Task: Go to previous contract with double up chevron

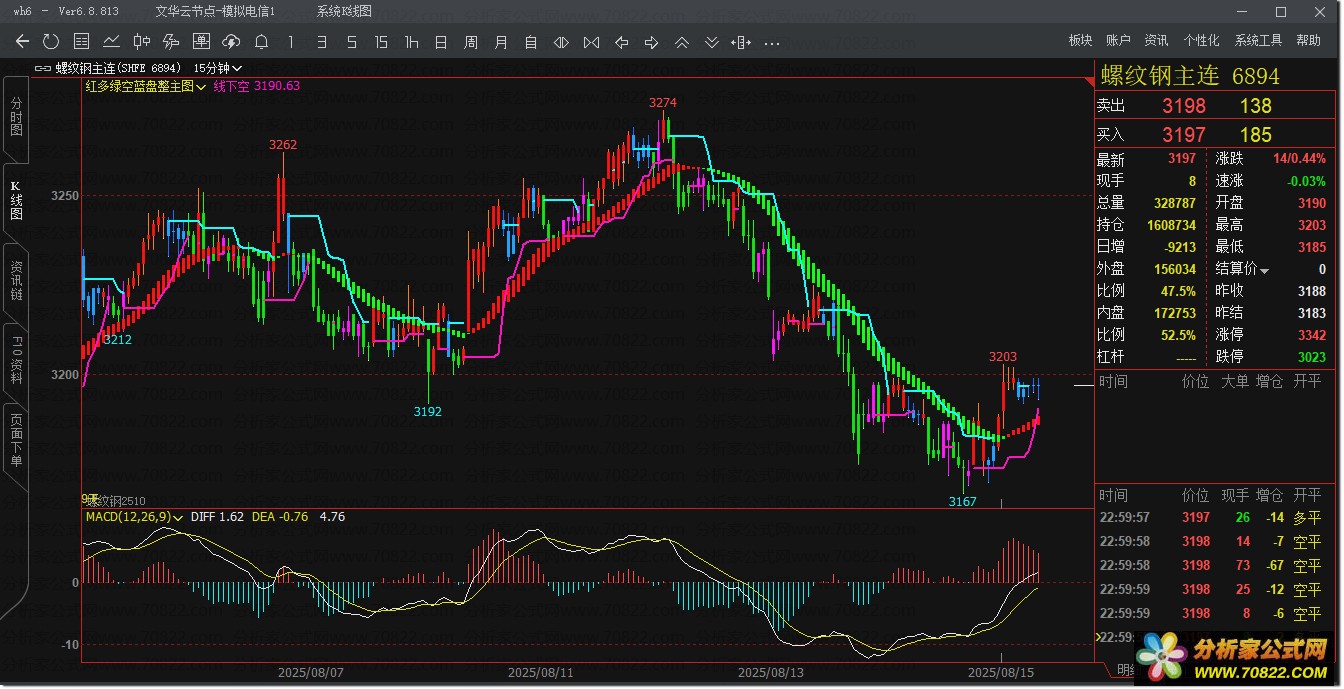Action: point(681,42)
